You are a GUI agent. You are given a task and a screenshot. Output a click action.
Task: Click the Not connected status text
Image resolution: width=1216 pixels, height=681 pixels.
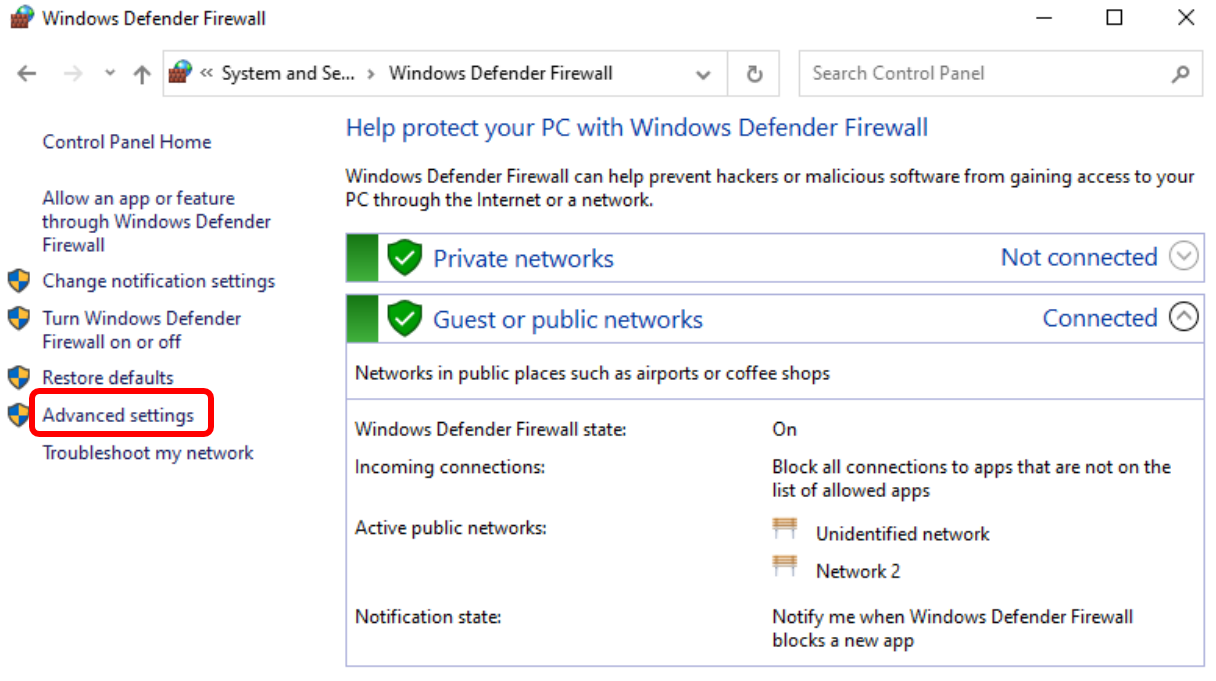coord(1079,257)
